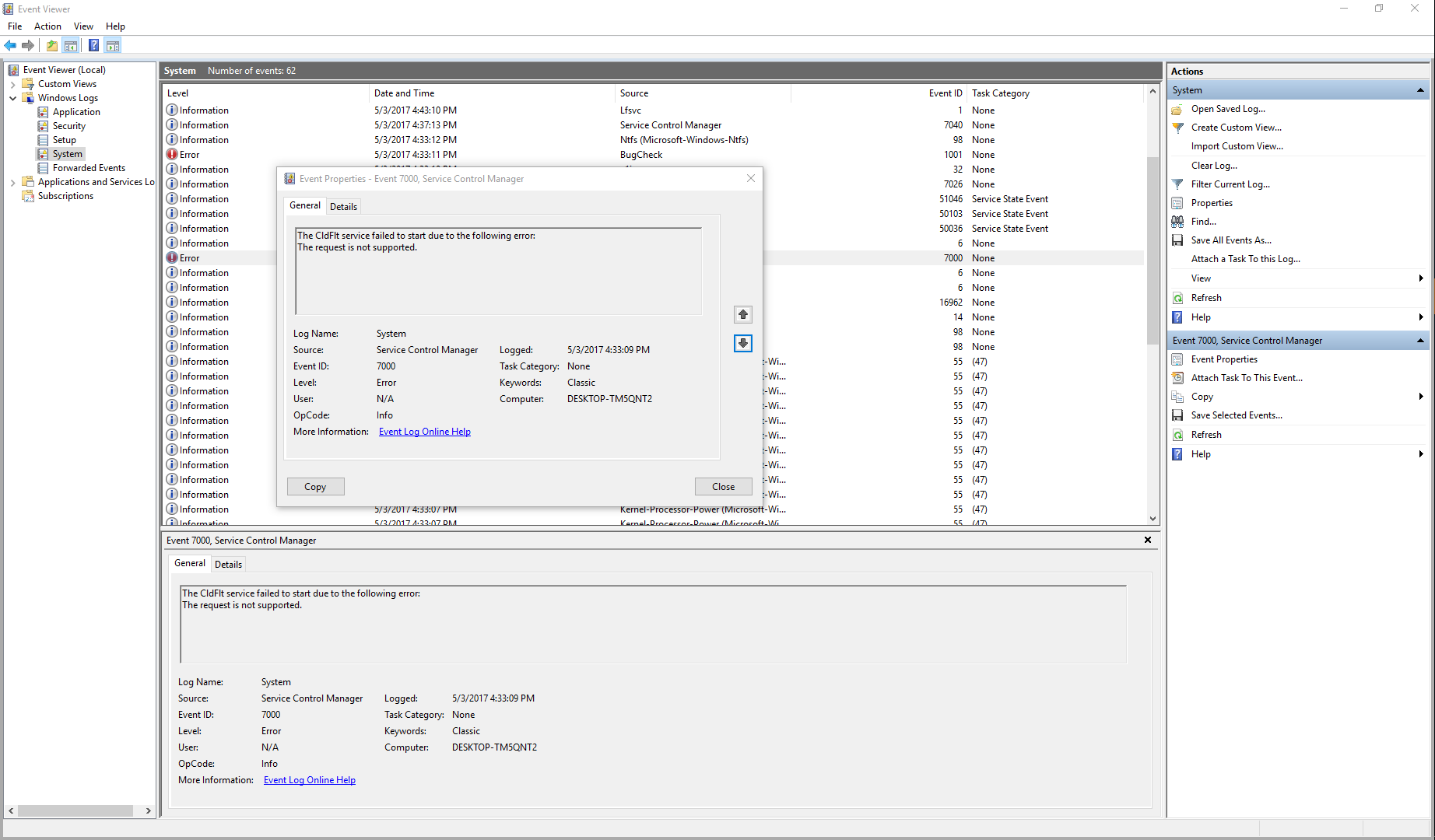The width and height of the screenshot is (1435, 840).
Task: Collapse the System actions section
Action: click(1420, 90)
